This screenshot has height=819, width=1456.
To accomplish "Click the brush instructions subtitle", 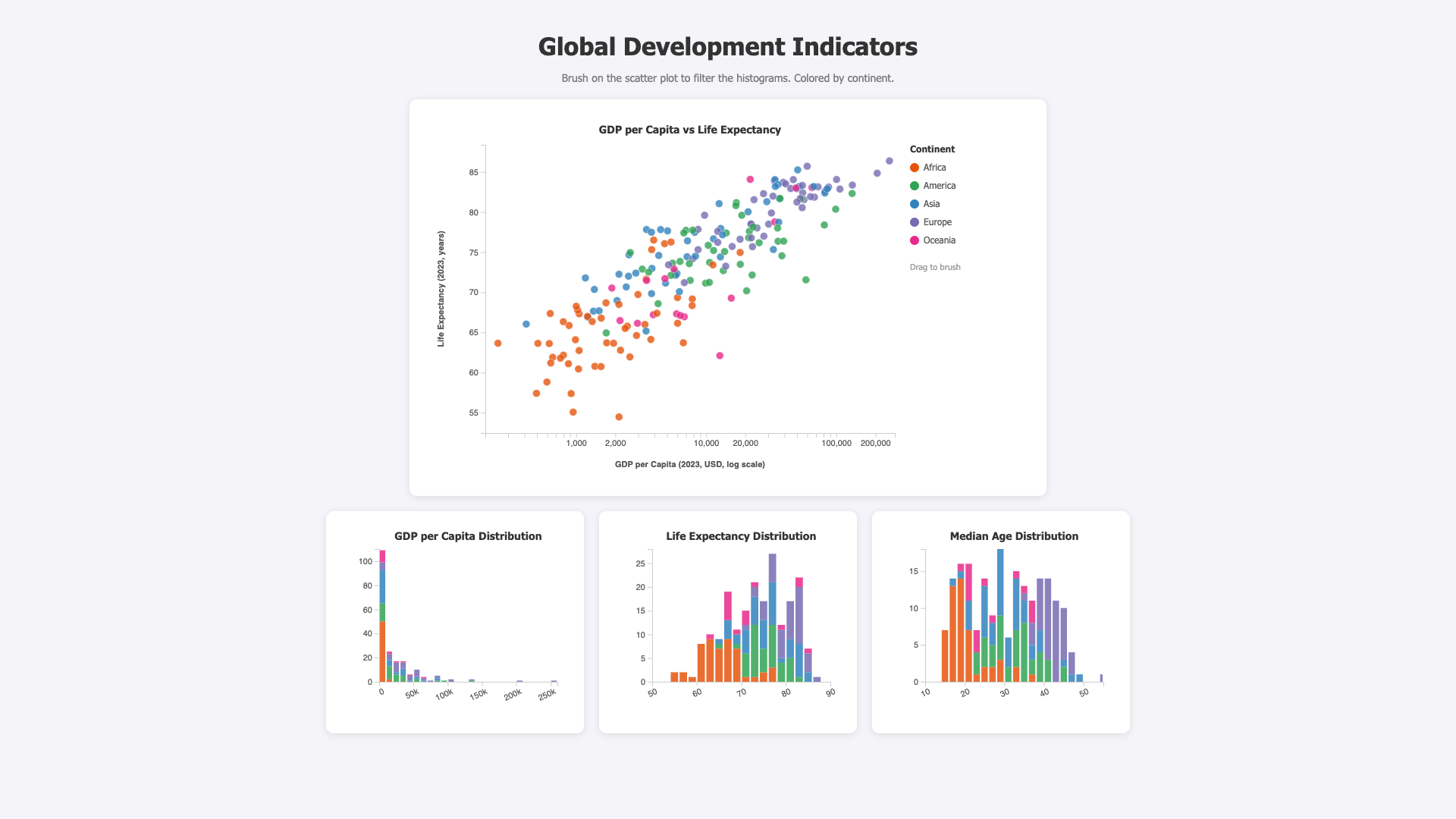I will [x=728, y=78].
